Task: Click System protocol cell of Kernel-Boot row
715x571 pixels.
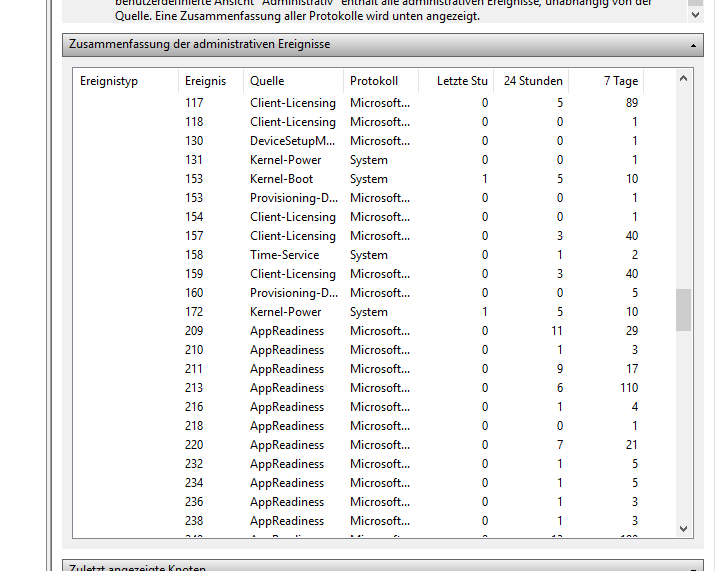Action: (x=368, y=179)
